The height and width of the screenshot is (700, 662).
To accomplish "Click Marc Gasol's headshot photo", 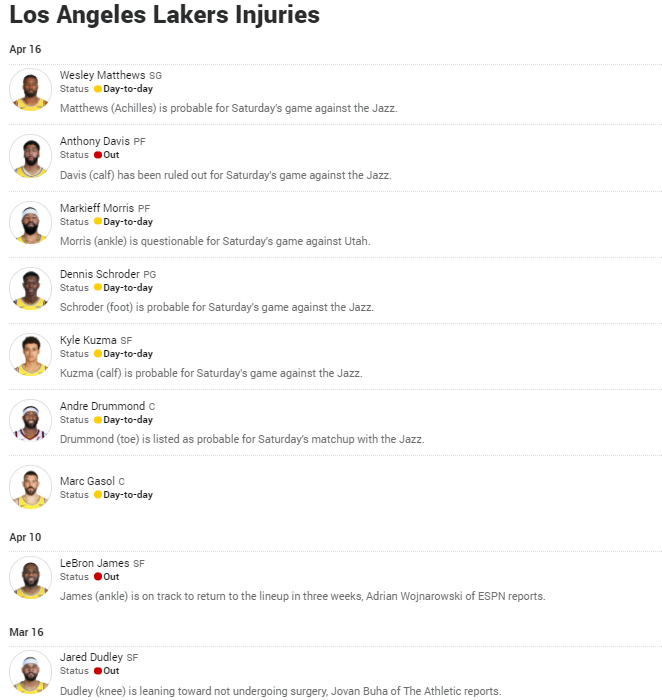I will point(30,487).
